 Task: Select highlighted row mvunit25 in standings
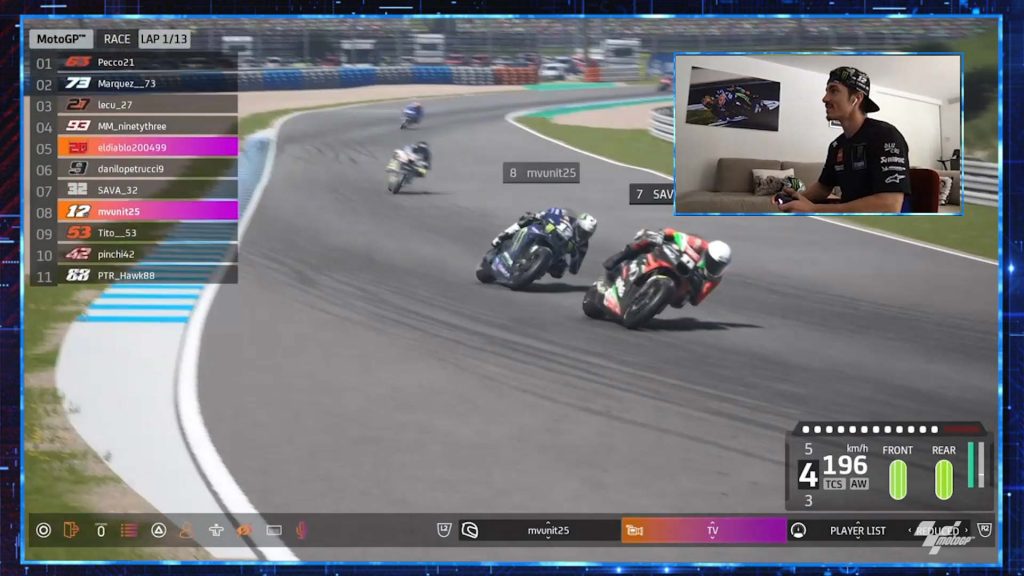point(148,212)
